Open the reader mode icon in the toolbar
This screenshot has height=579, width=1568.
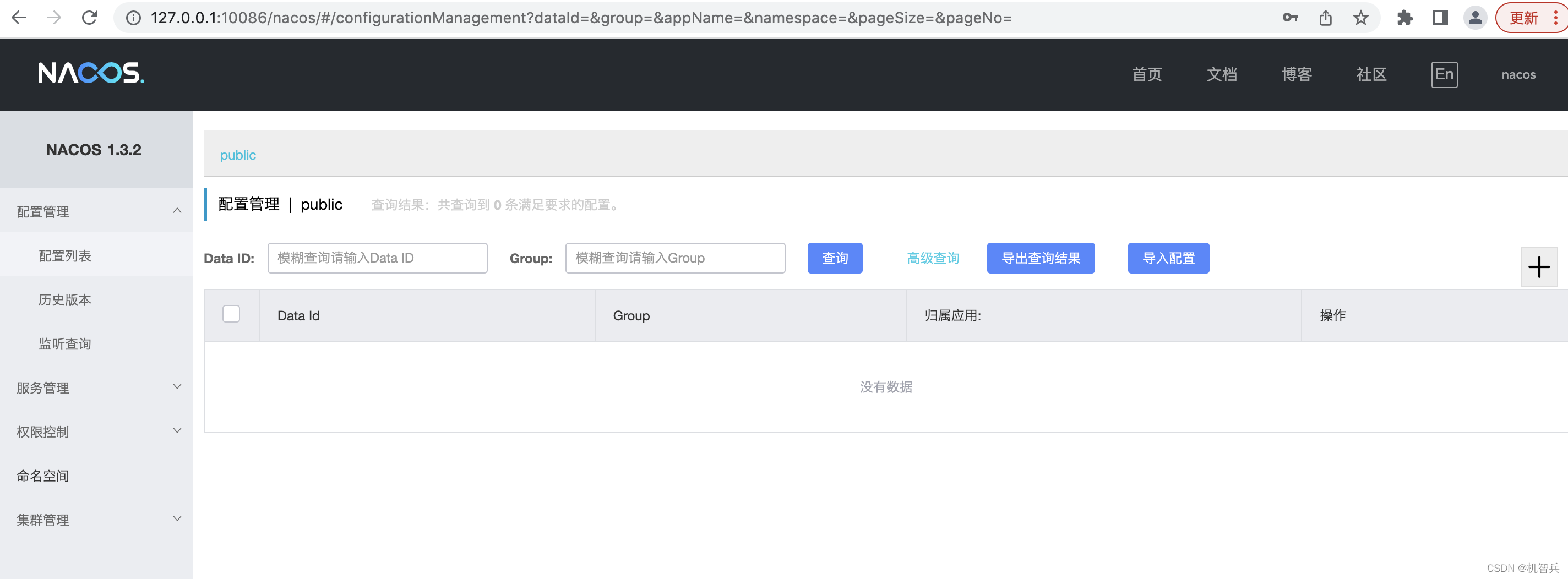(x=1440, y=17)
